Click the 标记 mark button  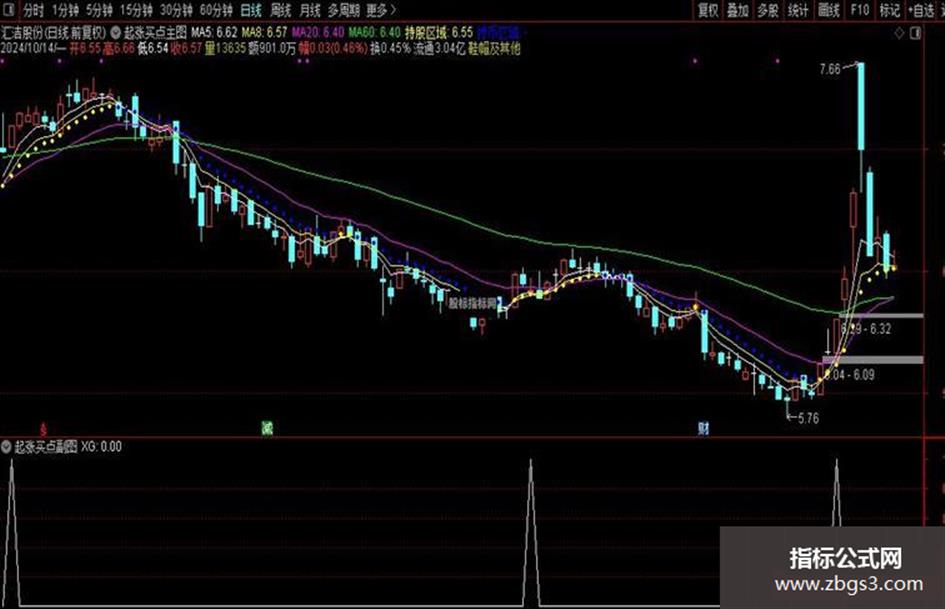click(x=889, y=10)
